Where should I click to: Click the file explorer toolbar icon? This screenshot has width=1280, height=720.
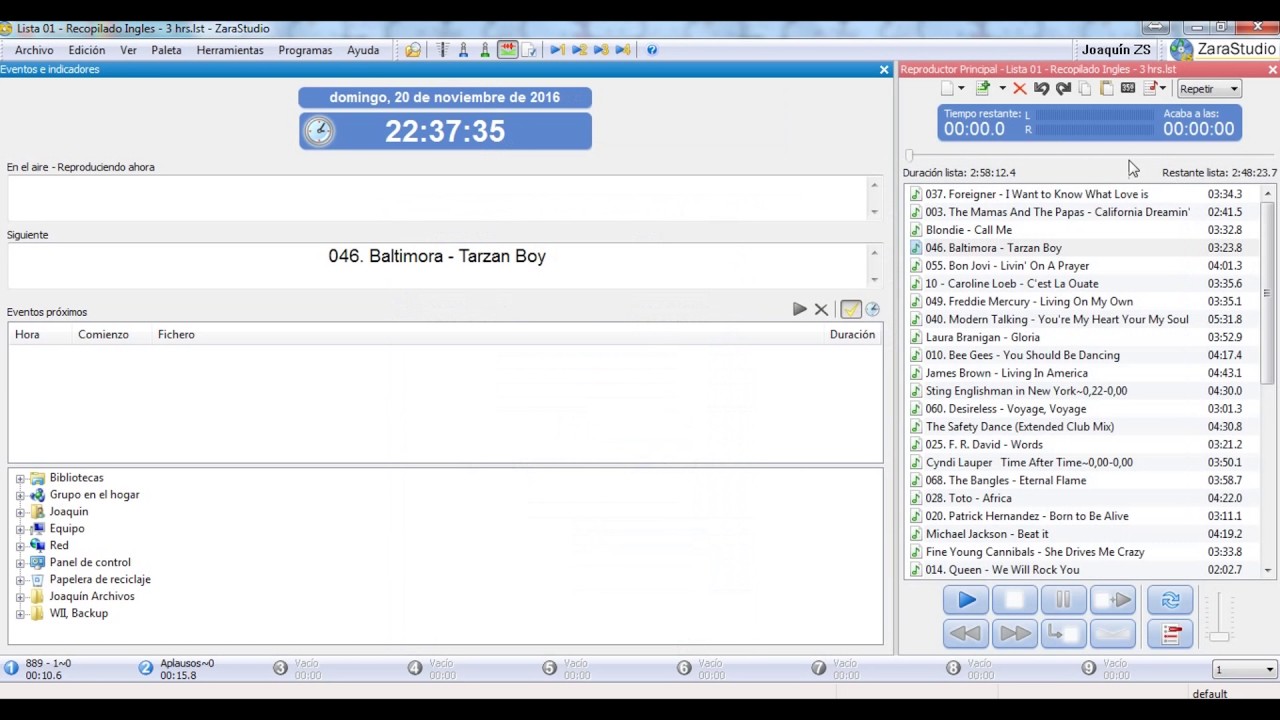pyautogui.click(x=413, y=50)
